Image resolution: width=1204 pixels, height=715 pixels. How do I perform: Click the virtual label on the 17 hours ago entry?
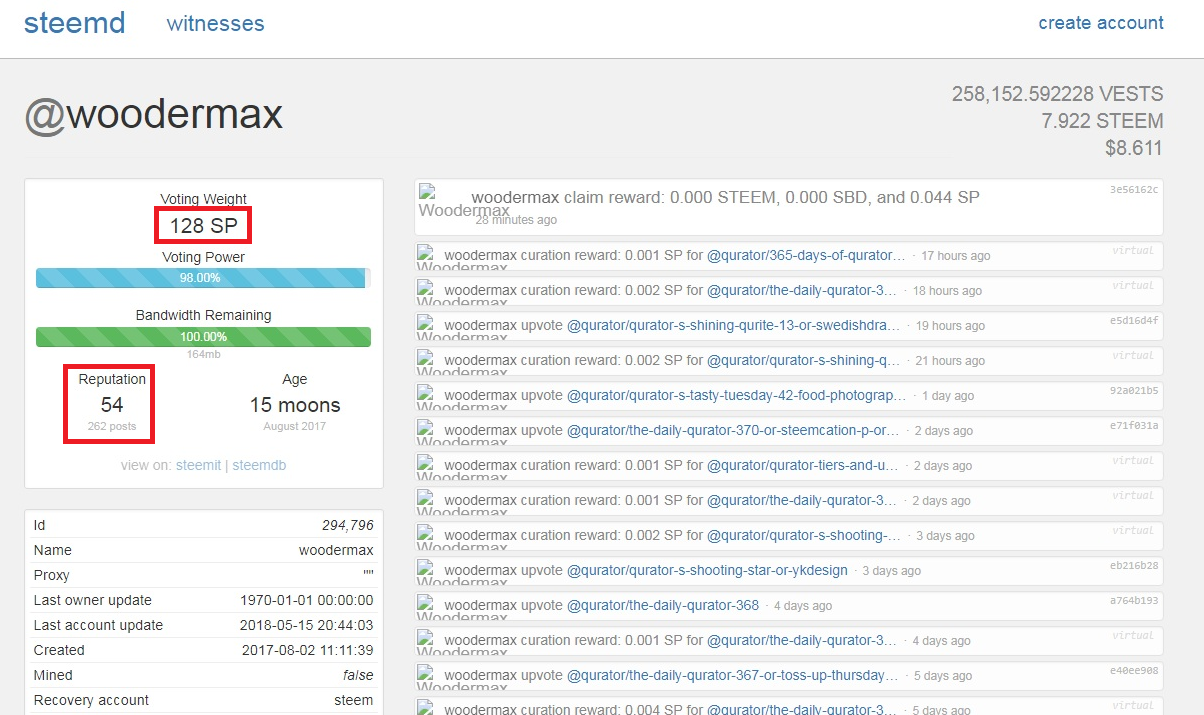click(1135, 250)
